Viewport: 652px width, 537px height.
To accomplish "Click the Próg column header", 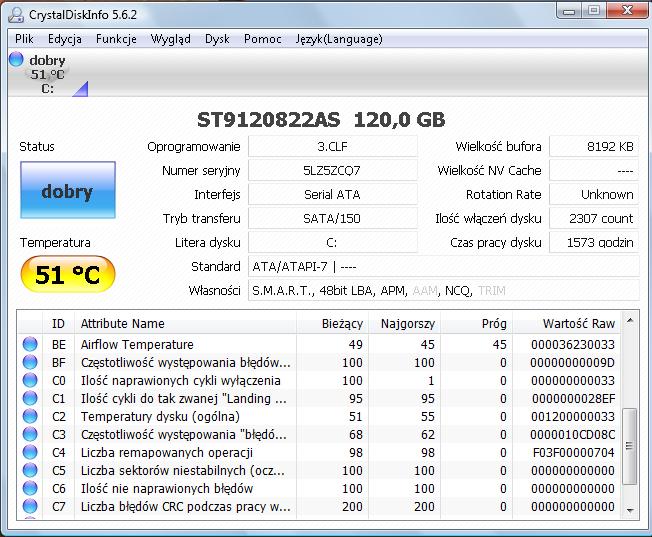I will (477, 323).
